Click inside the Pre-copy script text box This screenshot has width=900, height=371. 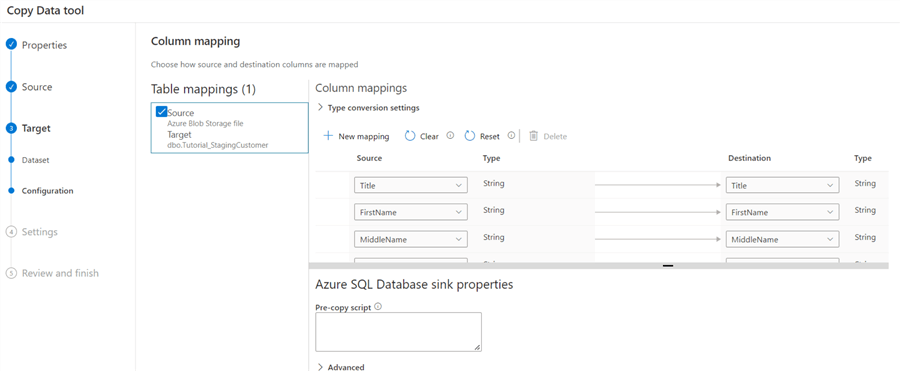tap(398, 332)
